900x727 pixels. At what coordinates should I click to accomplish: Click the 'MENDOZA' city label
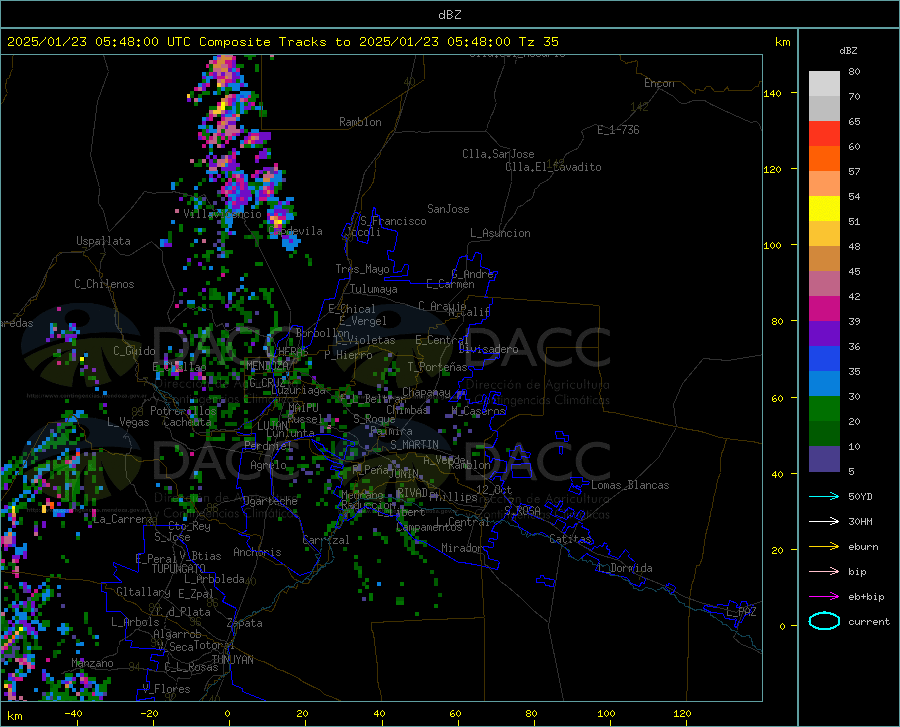pos(267,365)
